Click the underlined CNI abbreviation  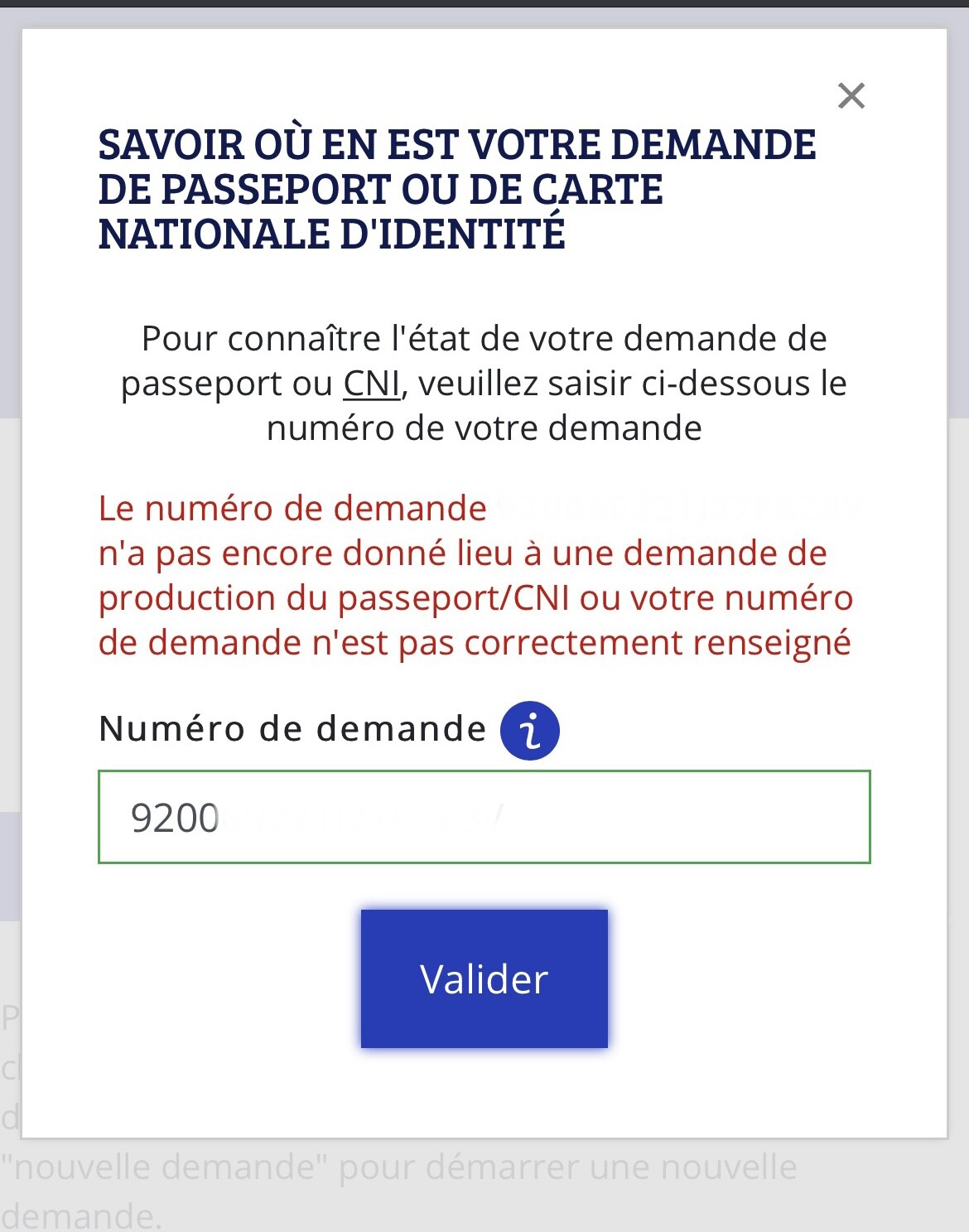coord(372,384)
